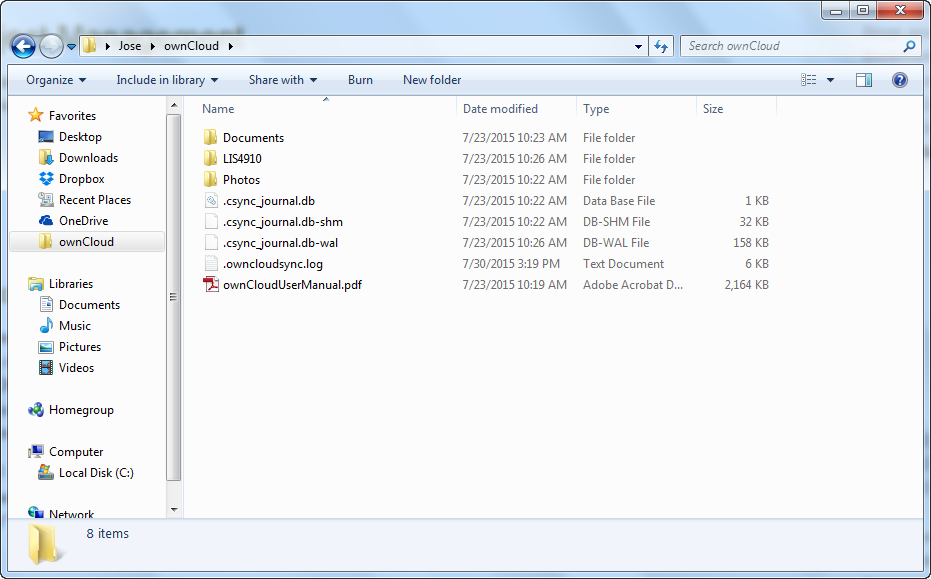Click the navigation pane scrollbar thumb
Image resolution: width=931 pixels, height=579 pixels.
click(x=174, y=297)
